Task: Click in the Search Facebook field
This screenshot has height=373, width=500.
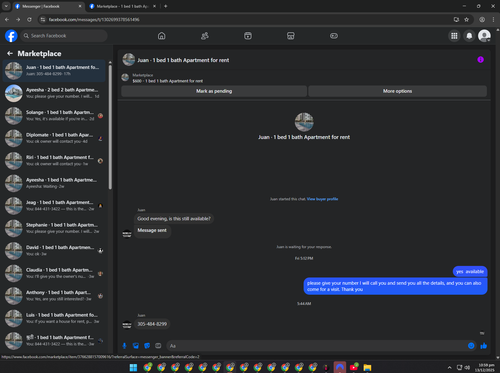Action: (64, 36)
